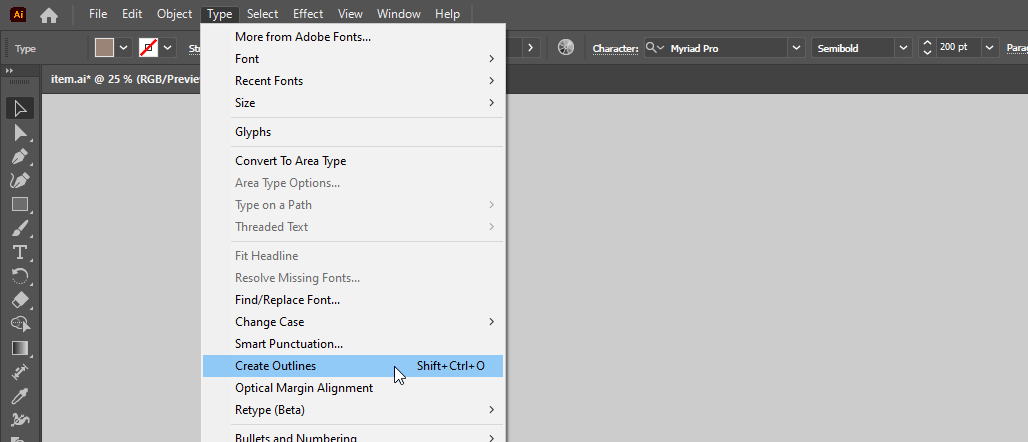Expand the Recent Fonts submenu
This screenshot has height=442, width=1028.
point(353,81)
